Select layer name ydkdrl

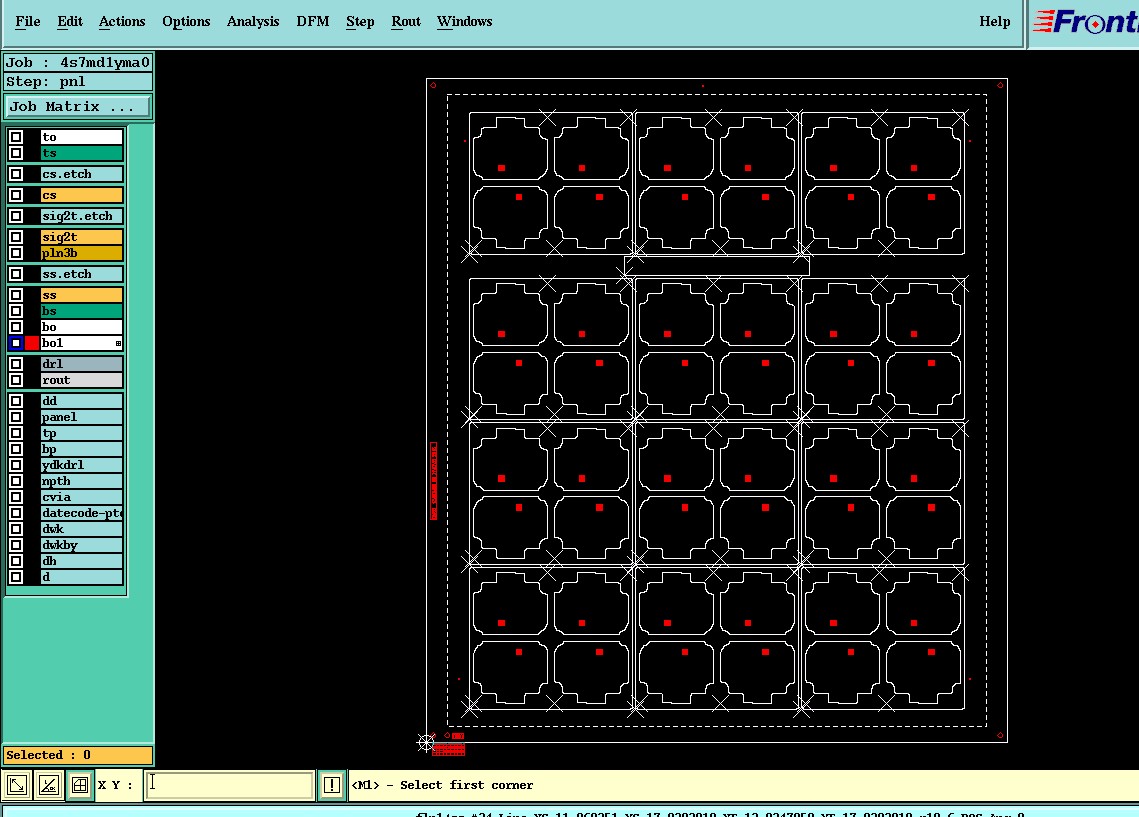click(81, 465)
